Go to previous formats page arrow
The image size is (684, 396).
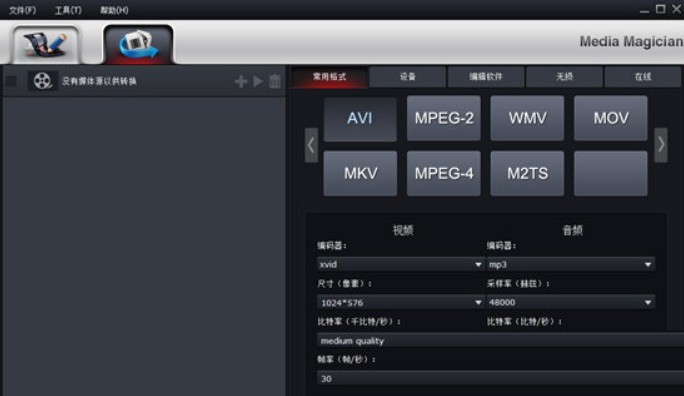pos(311,145)
